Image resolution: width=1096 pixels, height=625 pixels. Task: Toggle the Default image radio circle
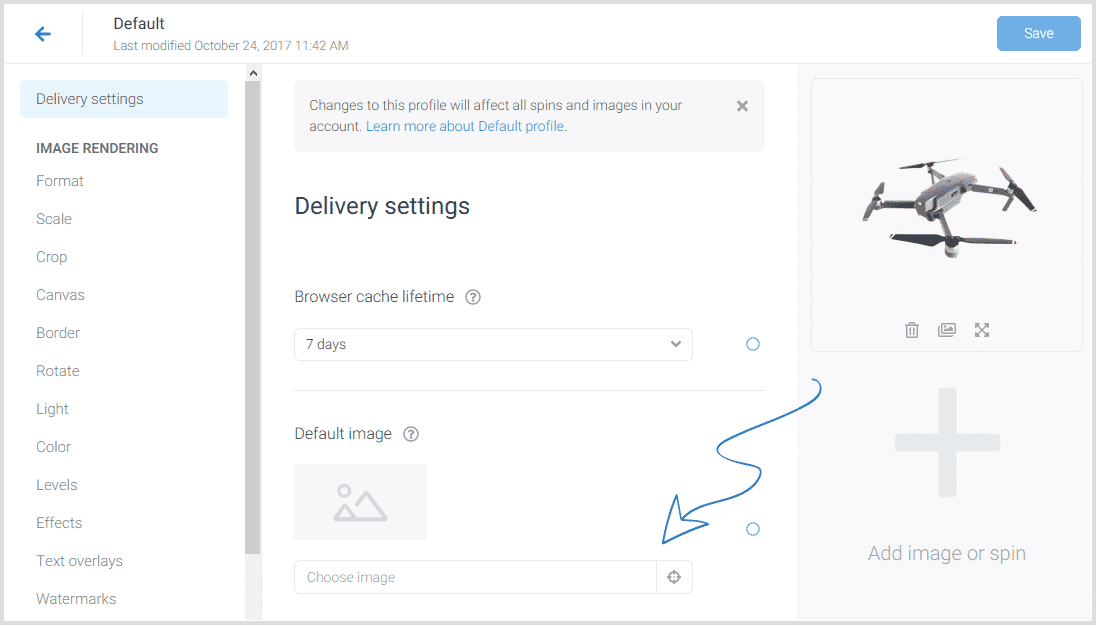click(753, 529)
